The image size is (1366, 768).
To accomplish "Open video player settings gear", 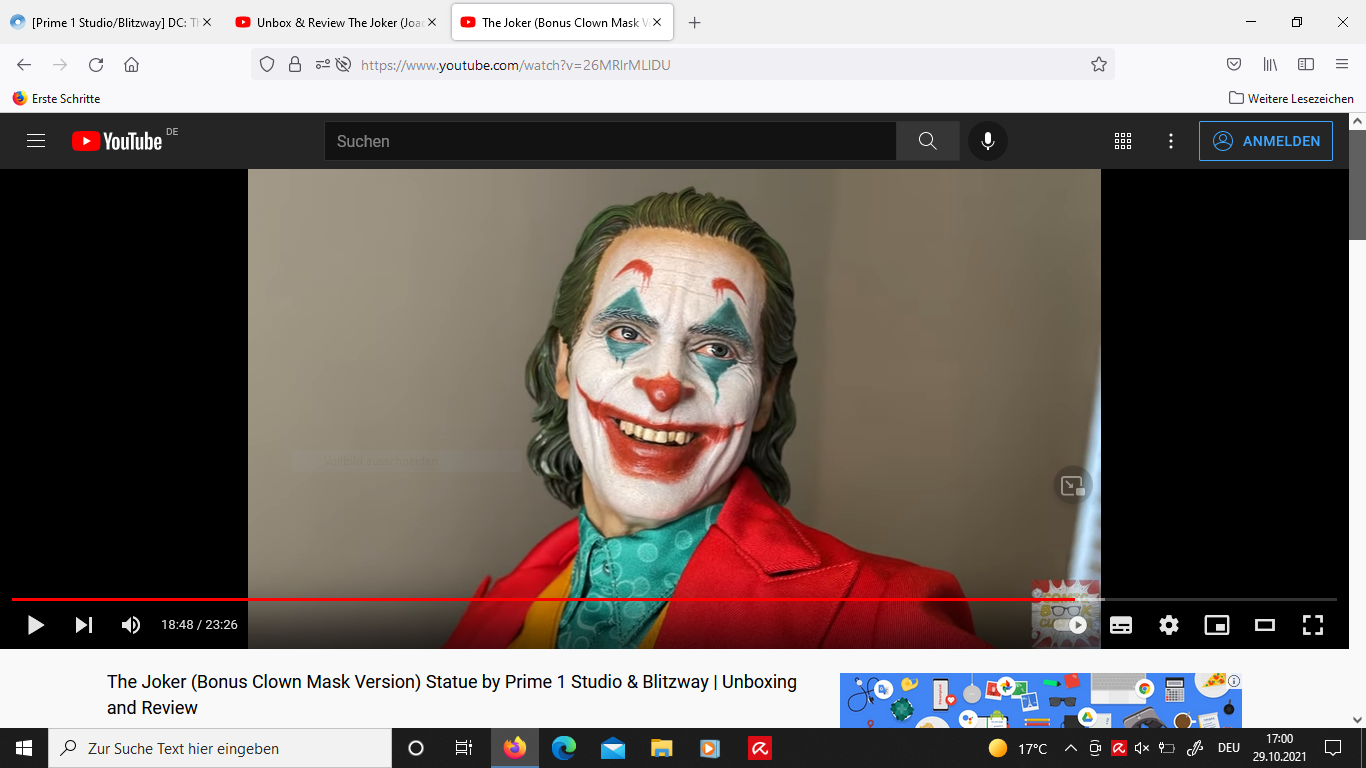I will pos(1169,625).
